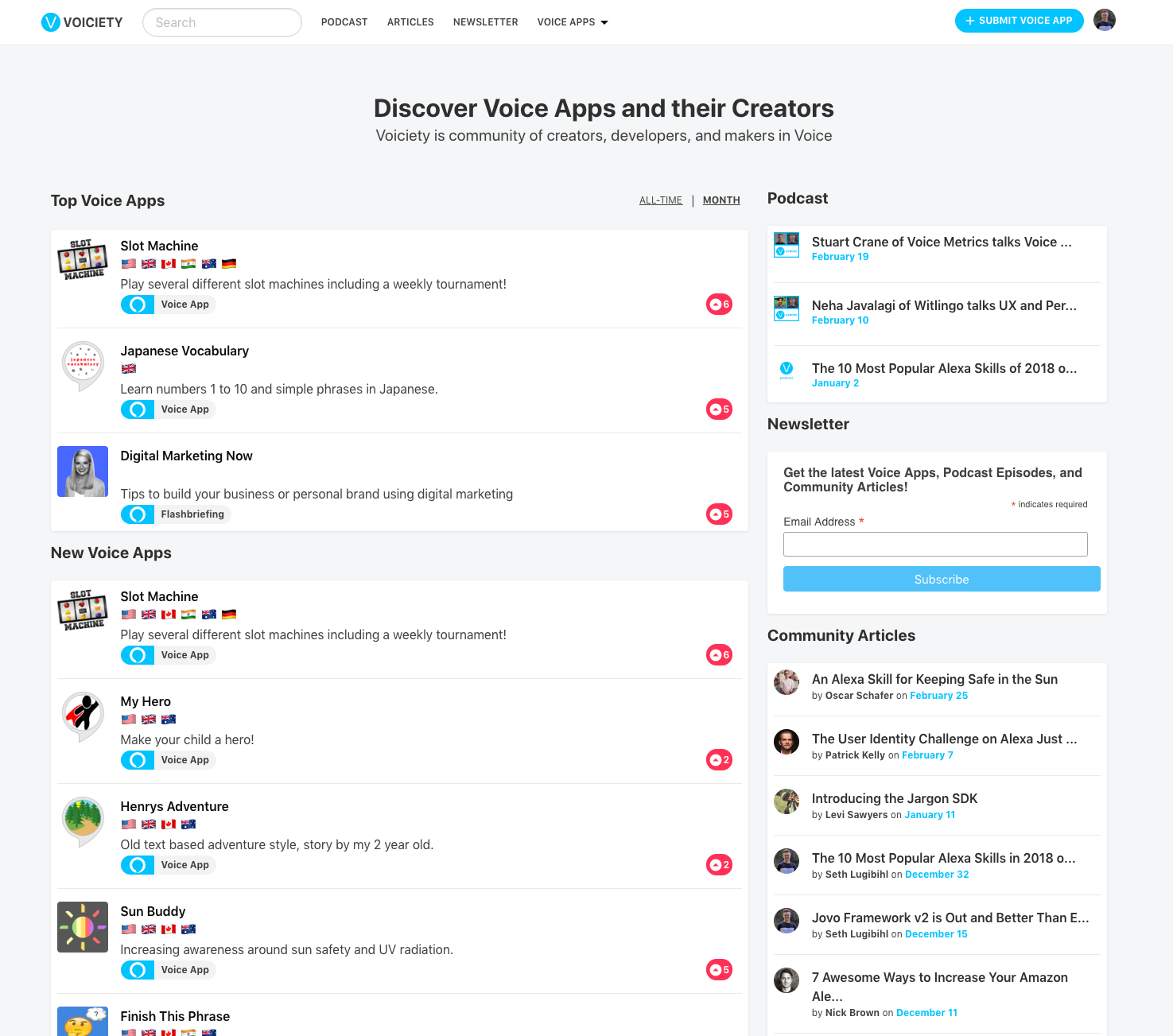Click the Canadian flag under Henrys Adventure
This screenshot has height=1036, width=1173.
point(169,825)
